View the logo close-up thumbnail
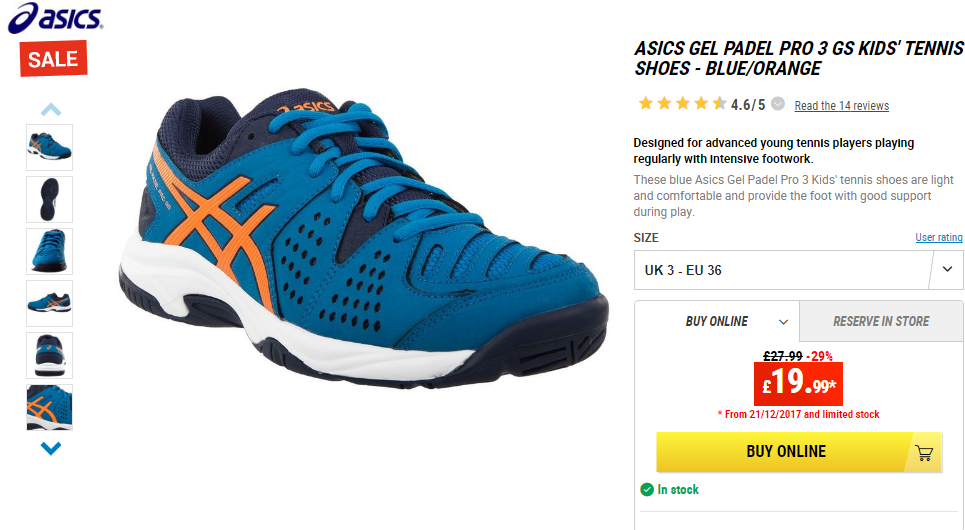Viewport: 965px width, 530px height. [x=49, y=407]
